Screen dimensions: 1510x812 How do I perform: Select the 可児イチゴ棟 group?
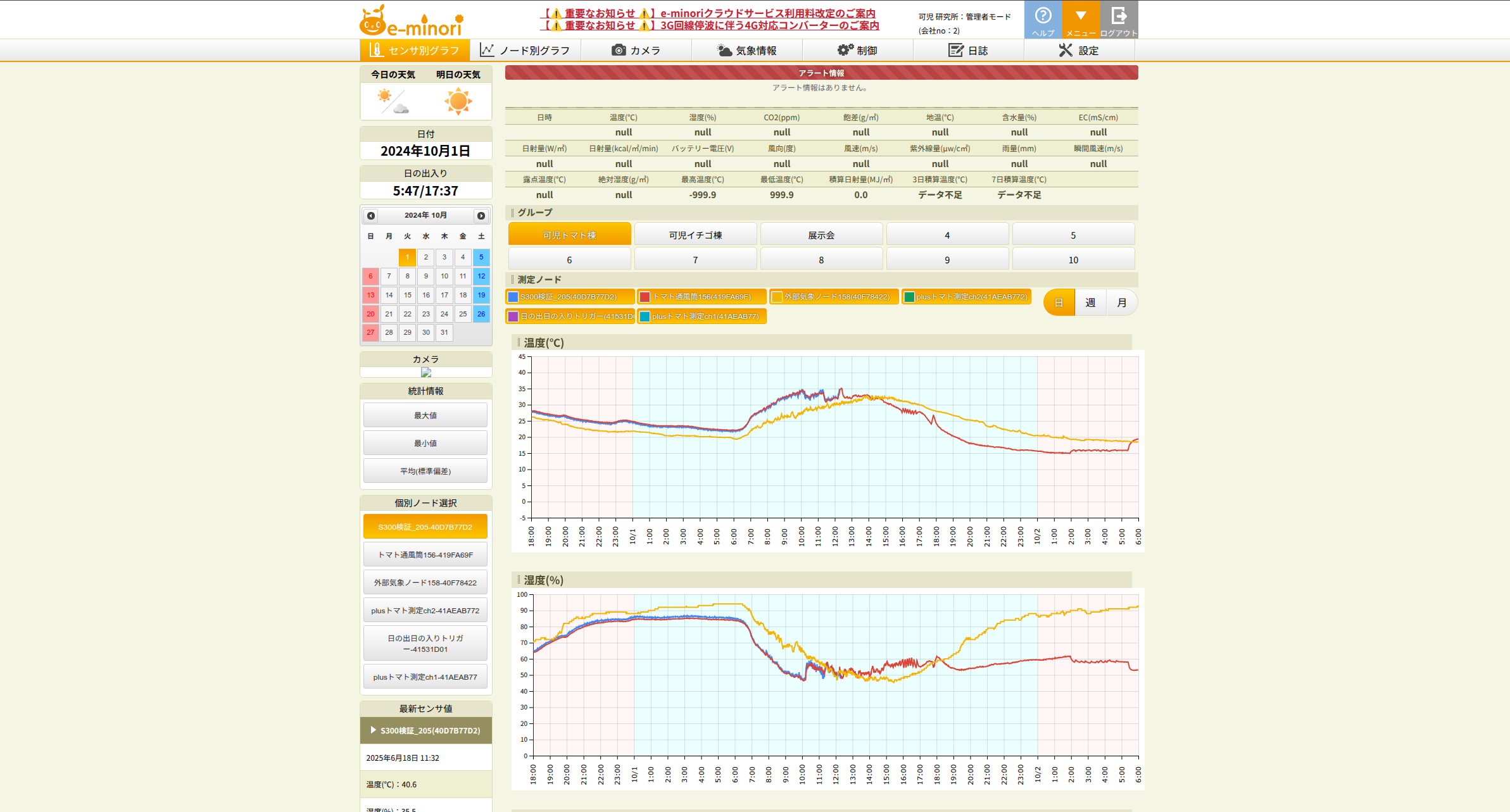click(695, 235)
